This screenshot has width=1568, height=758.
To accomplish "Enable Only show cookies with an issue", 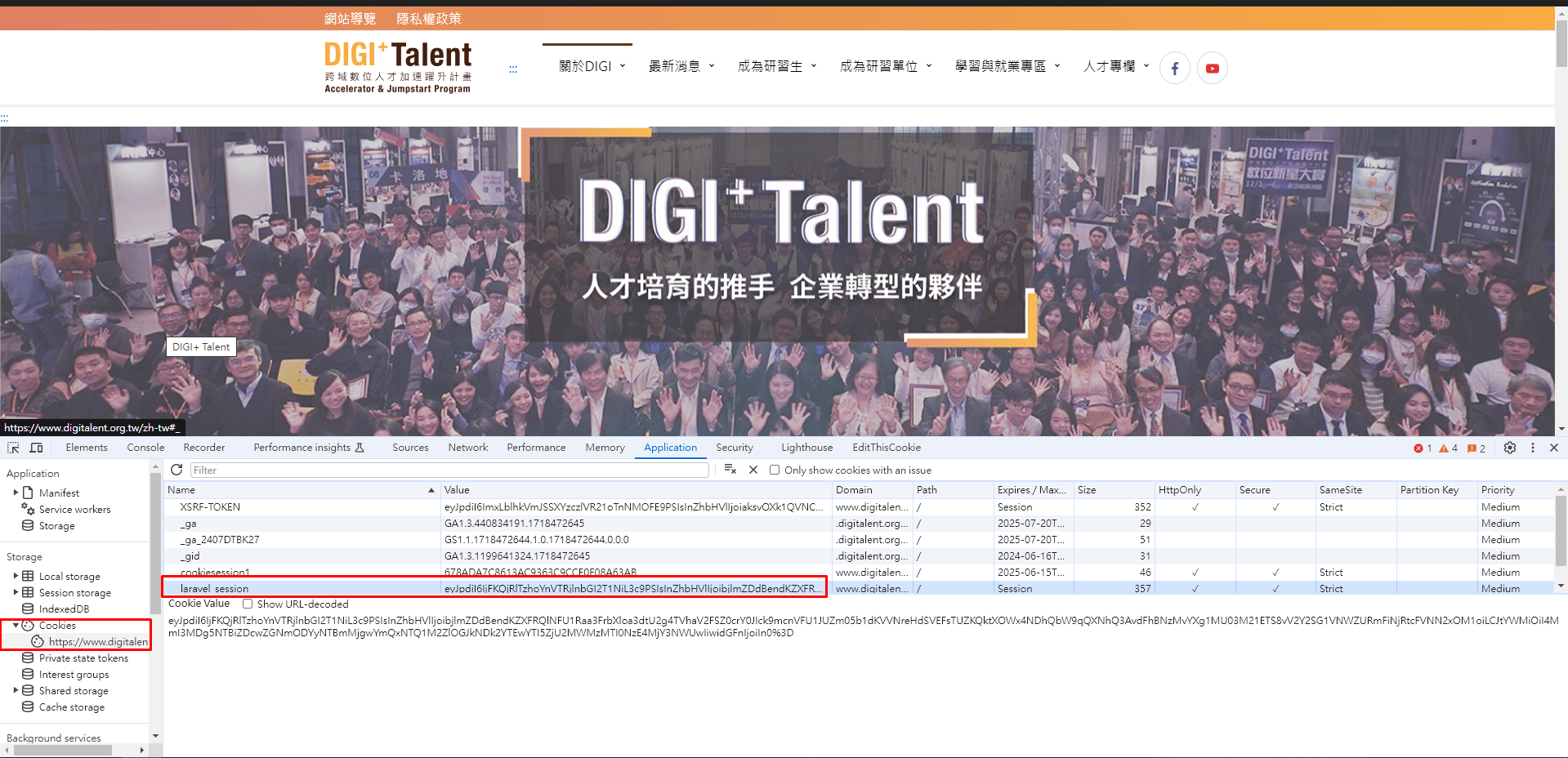I will point(774,470).
